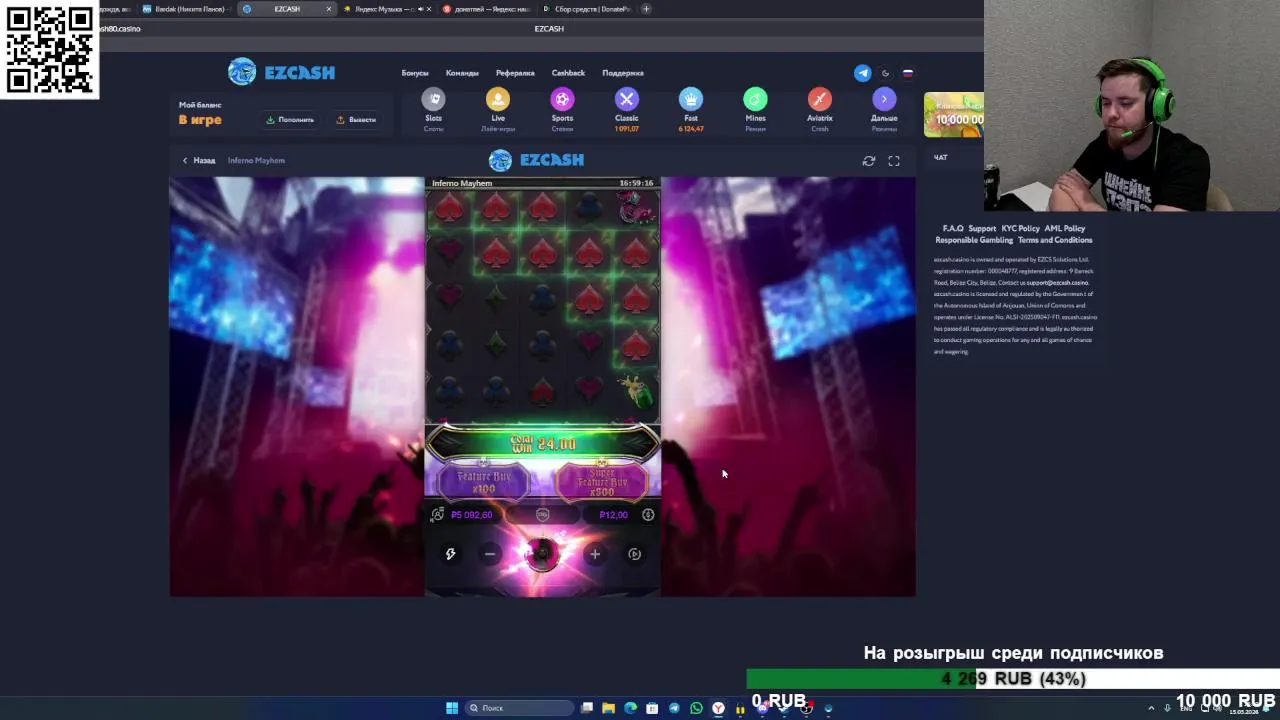Open Telegram from taskbar

674,708
